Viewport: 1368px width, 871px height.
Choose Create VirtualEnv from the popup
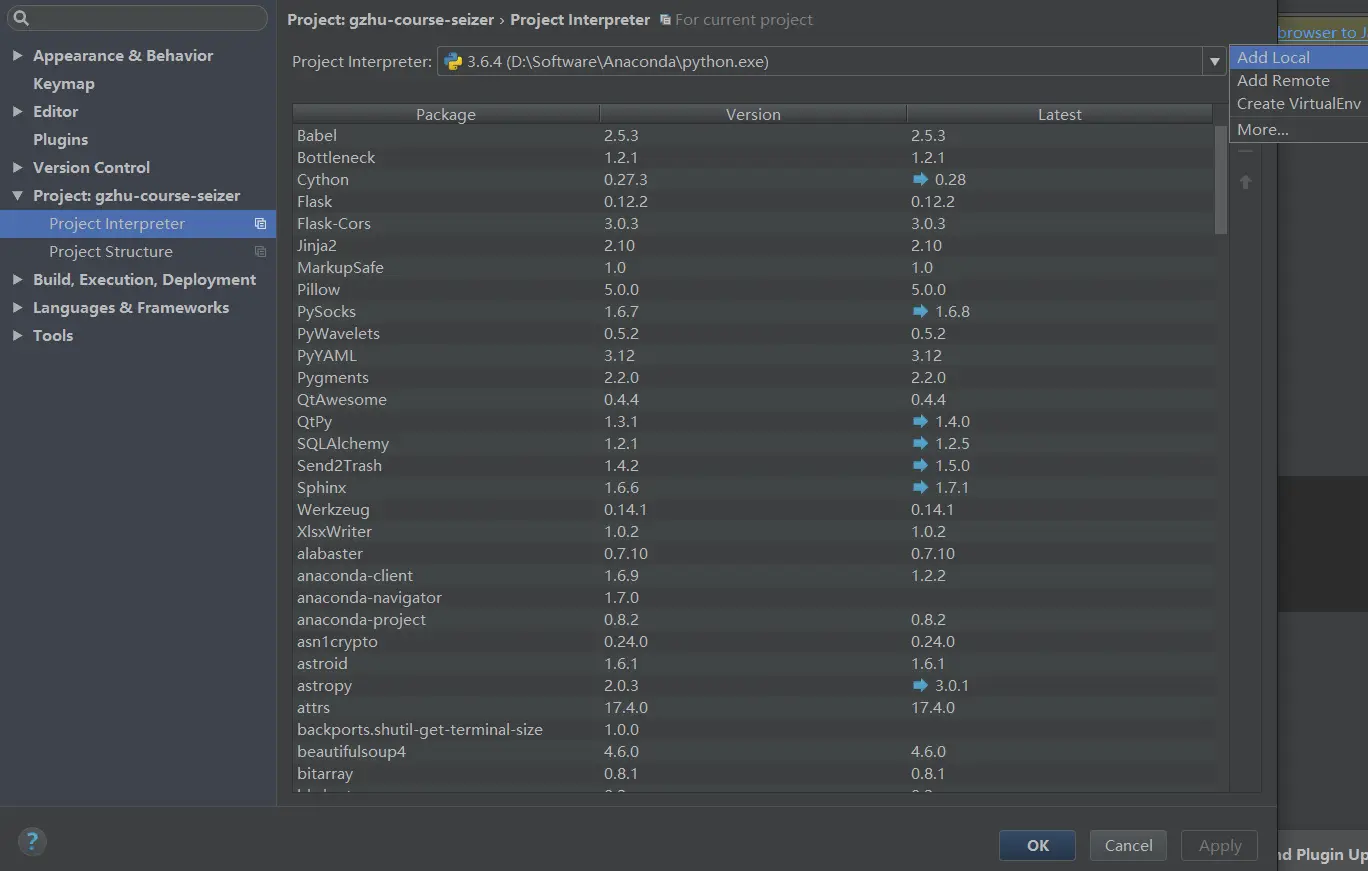(1299, 104)
